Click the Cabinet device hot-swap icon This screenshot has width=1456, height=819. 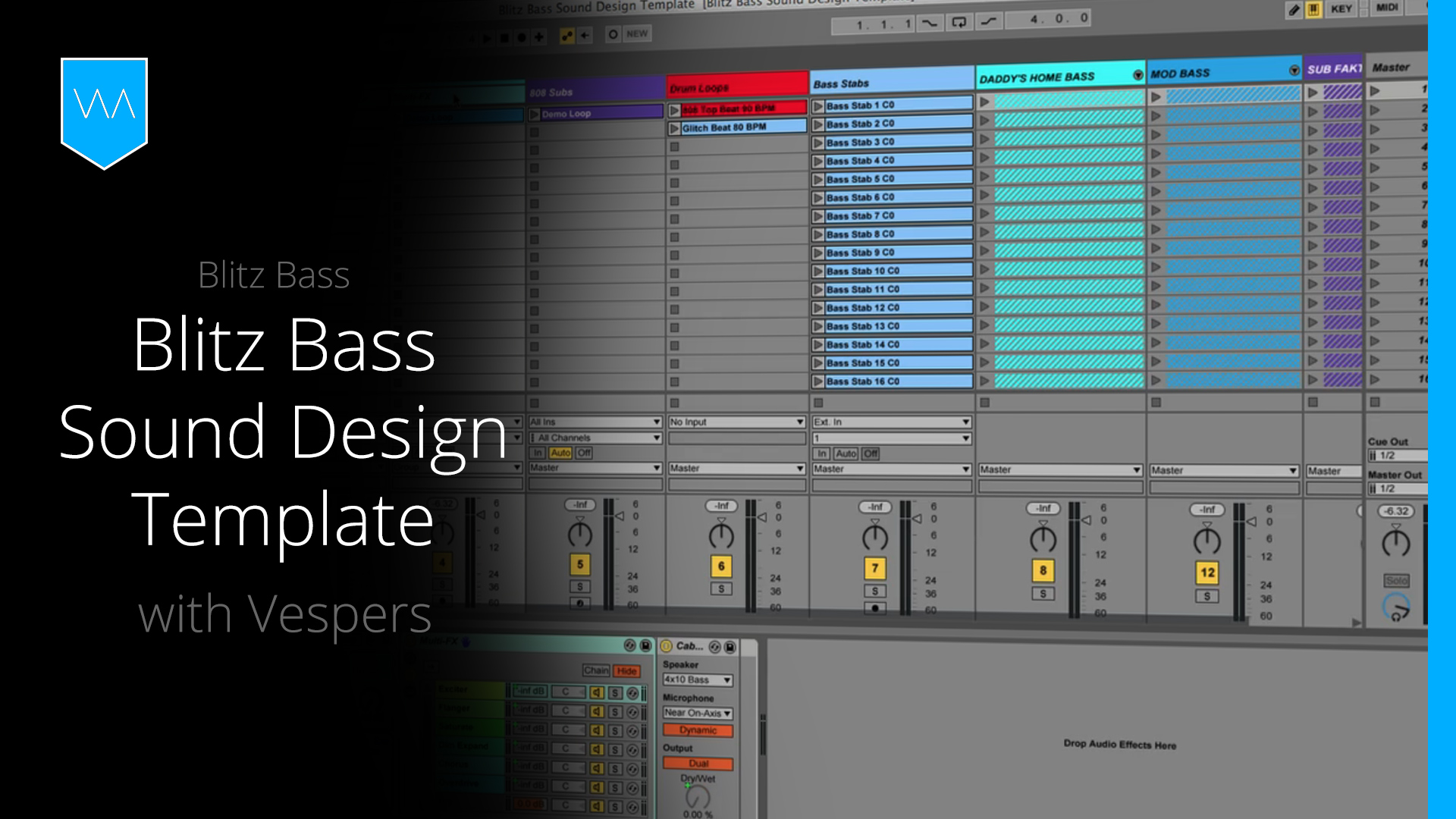[x=715, y=647]
